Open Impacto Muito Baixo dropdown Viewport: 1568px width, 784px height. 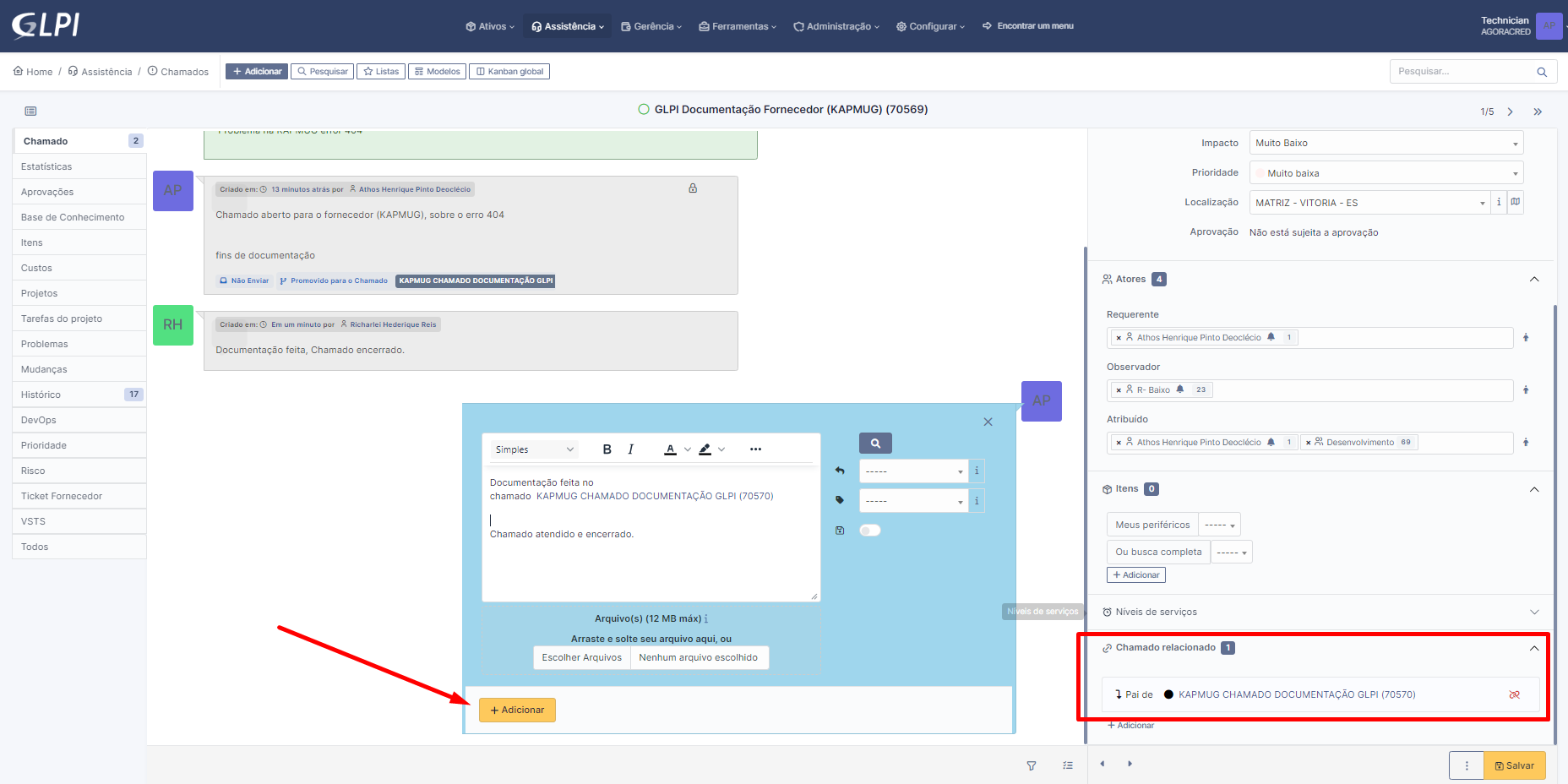pos(1386,143)
